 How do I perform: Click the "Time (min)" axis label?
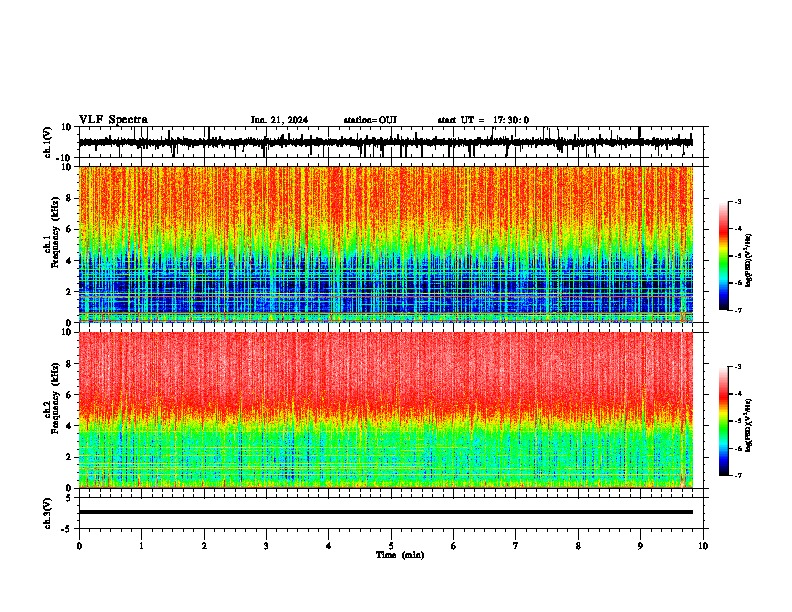[400, 555]
